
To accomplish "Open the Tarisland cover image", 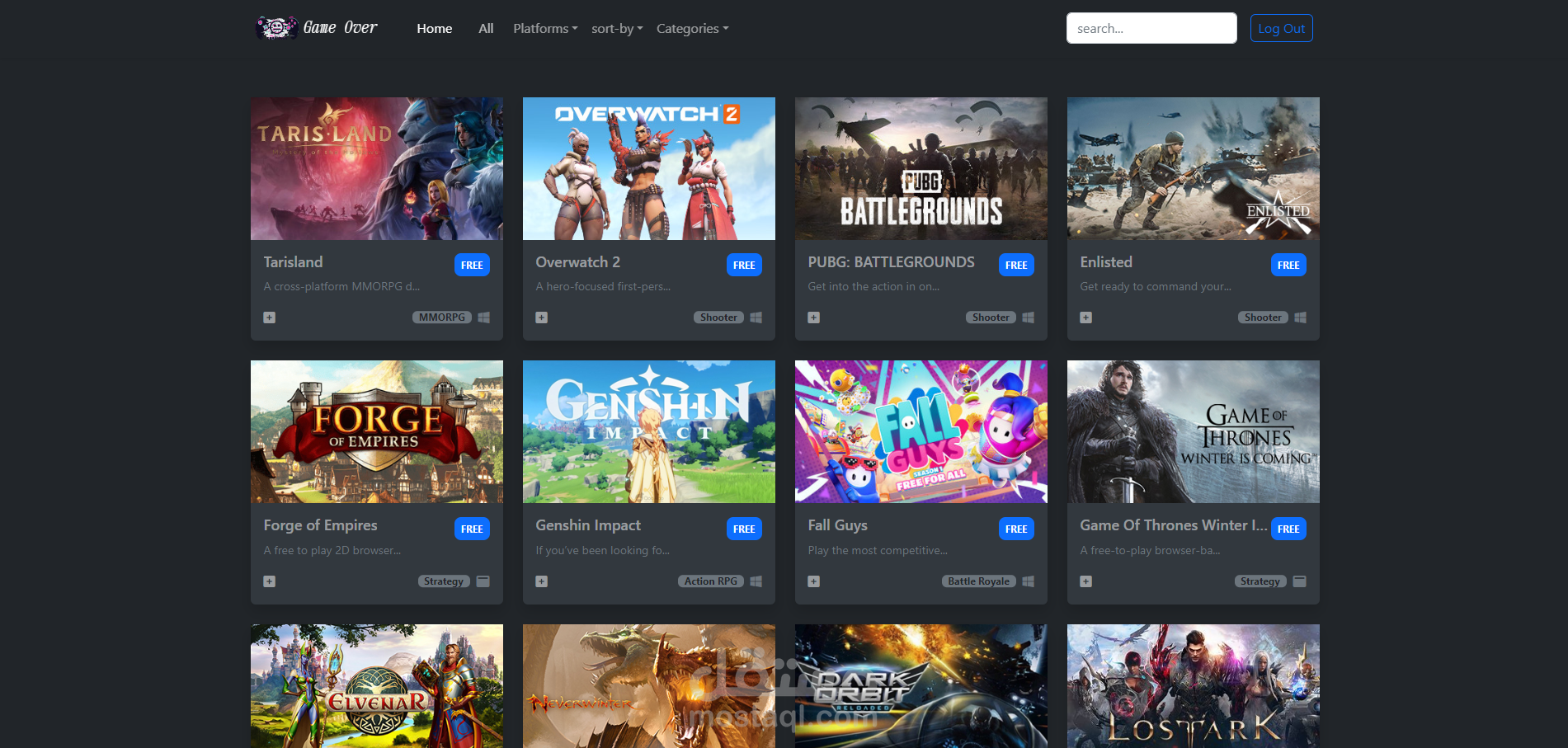I will (x=377, y=168).
